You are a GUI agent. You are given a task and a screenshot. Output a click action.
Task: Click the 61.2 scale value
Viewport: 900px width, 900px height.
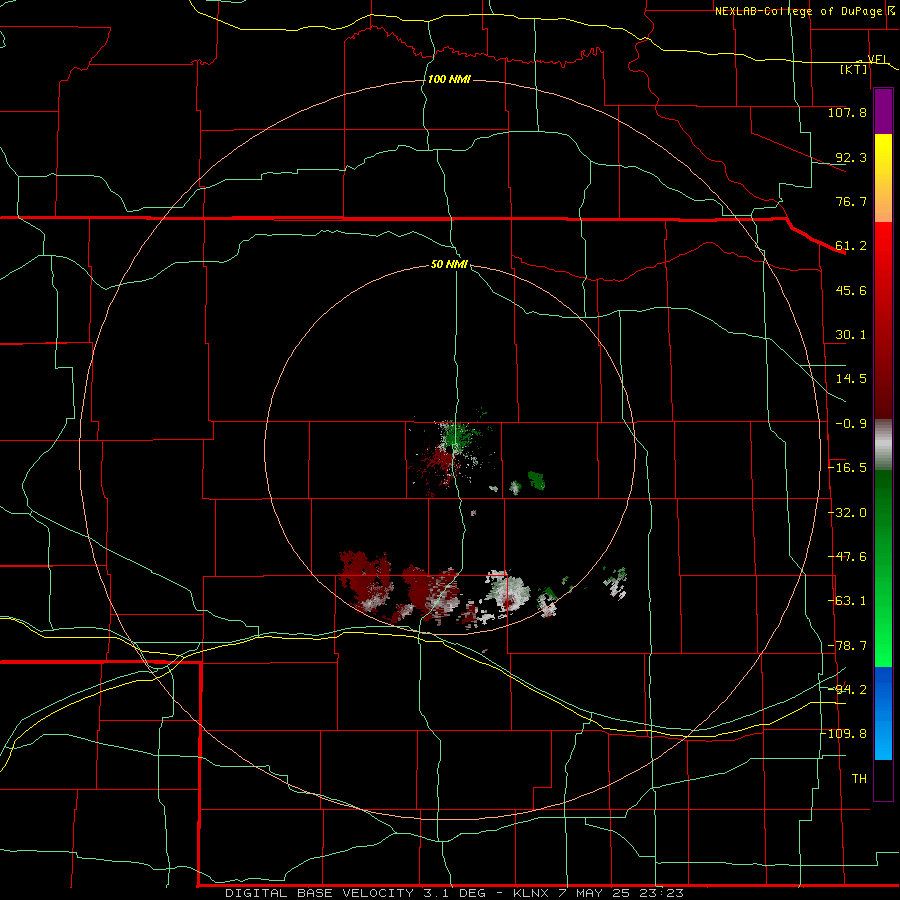[x=851, y=246]
